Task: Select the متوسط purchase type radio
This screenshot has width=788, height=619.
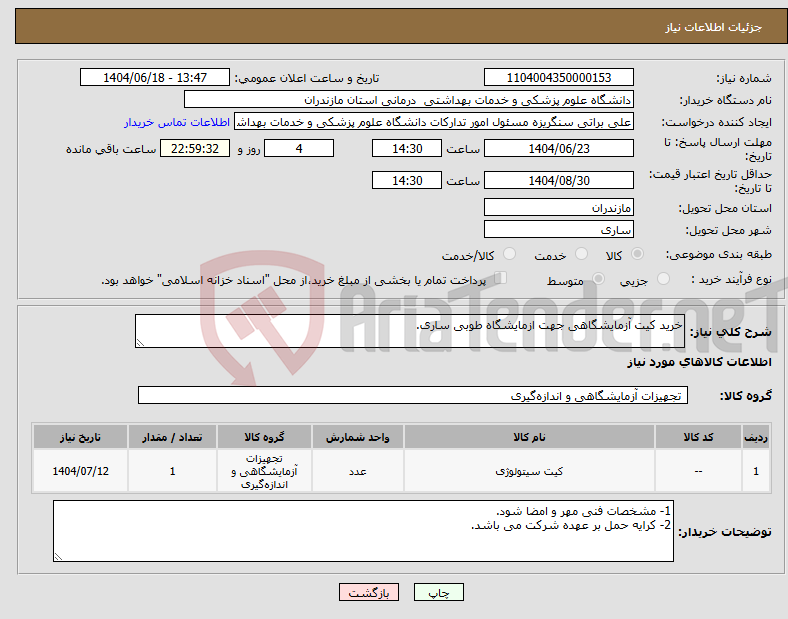Action: pyautogui.click(x=598, y=279)
